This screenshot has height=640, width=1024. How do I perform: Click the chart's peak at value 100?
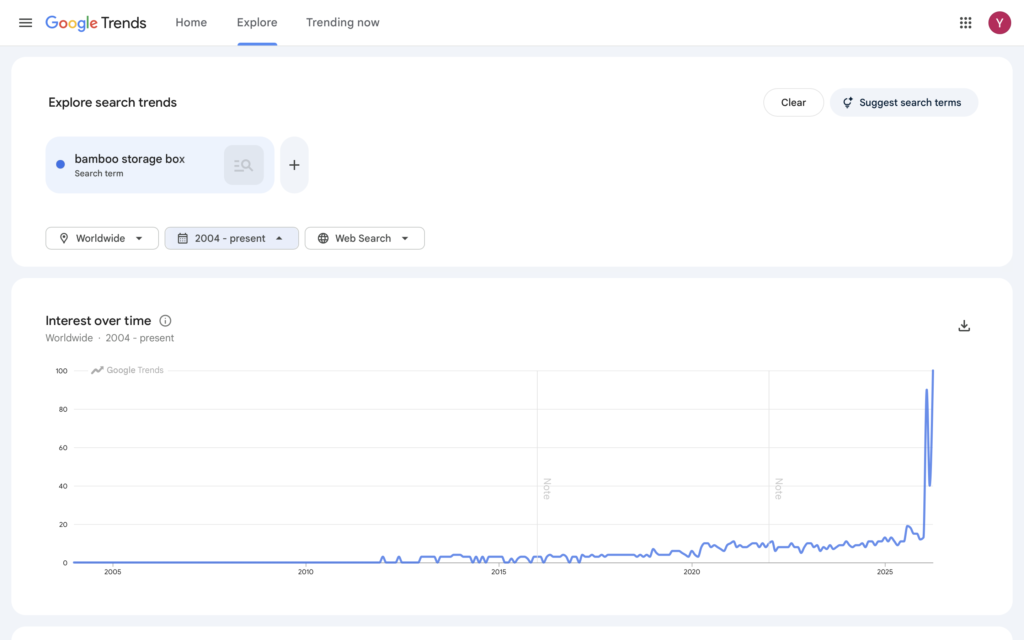933,371
